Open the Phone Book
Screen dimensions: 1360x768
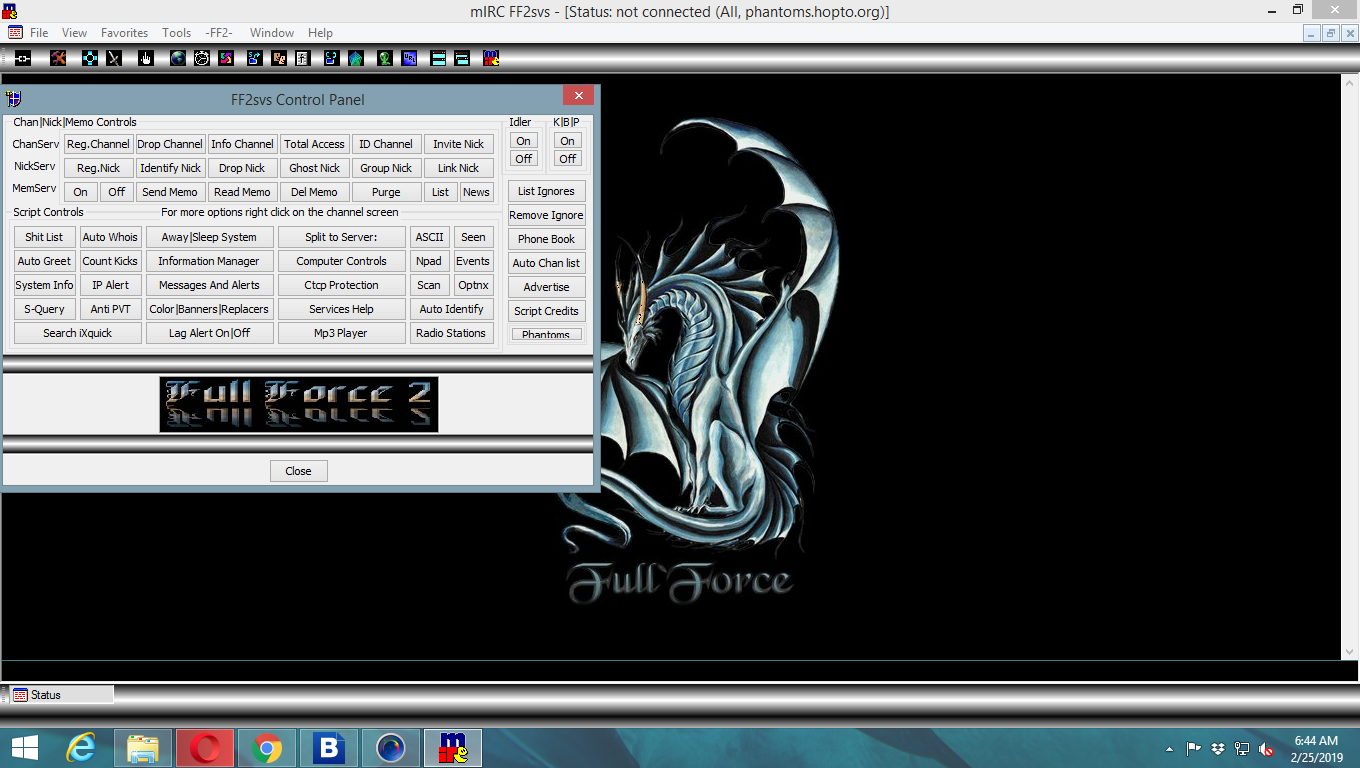coord(546,239)
